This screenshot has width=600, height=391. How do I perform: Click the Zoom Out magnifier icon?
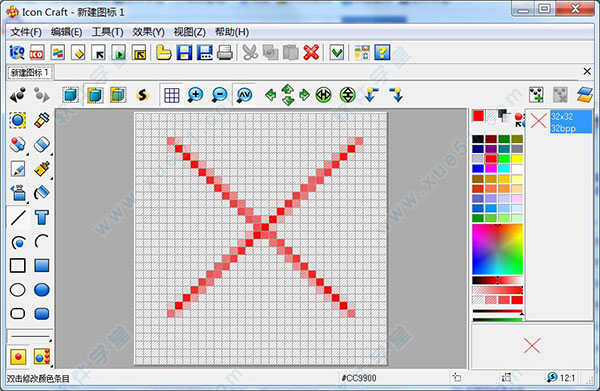(219, 94)
